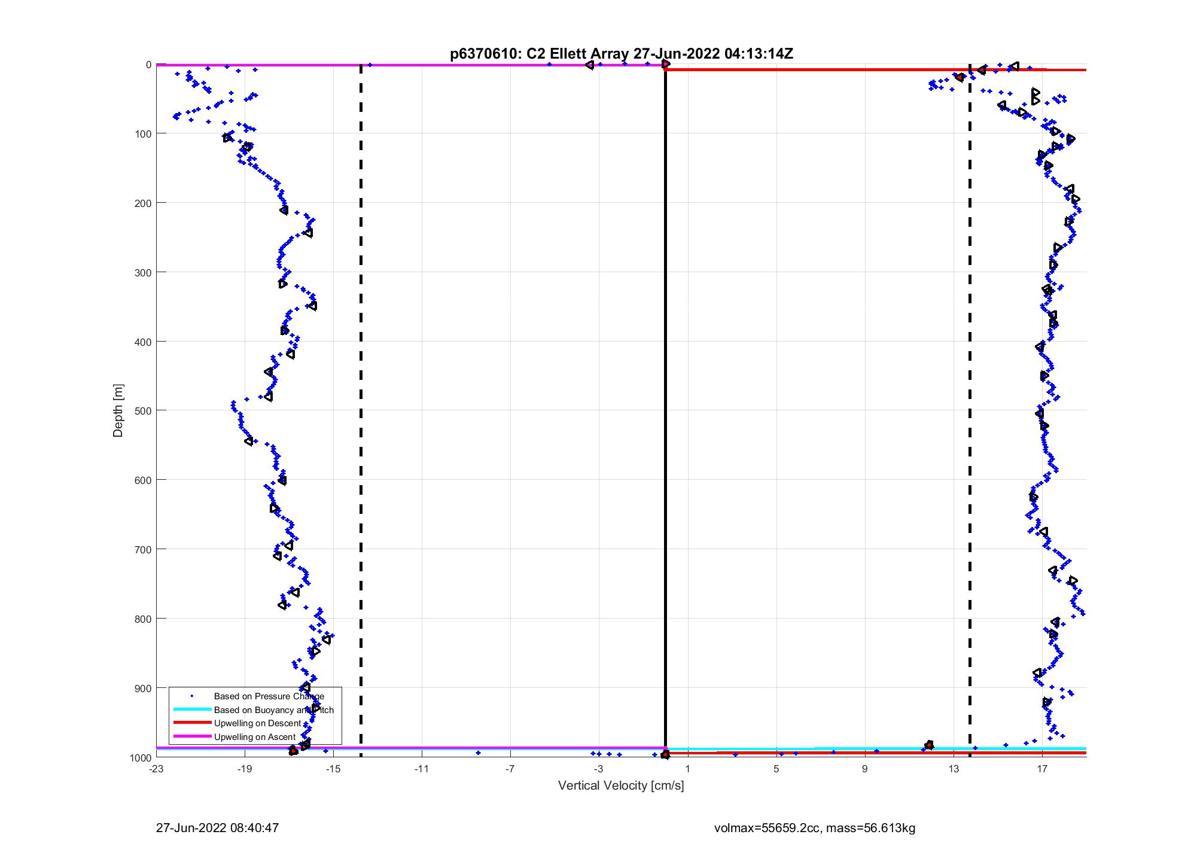Click the y-axis tick label '900'
1200x851 pixels.
(143, 688)
